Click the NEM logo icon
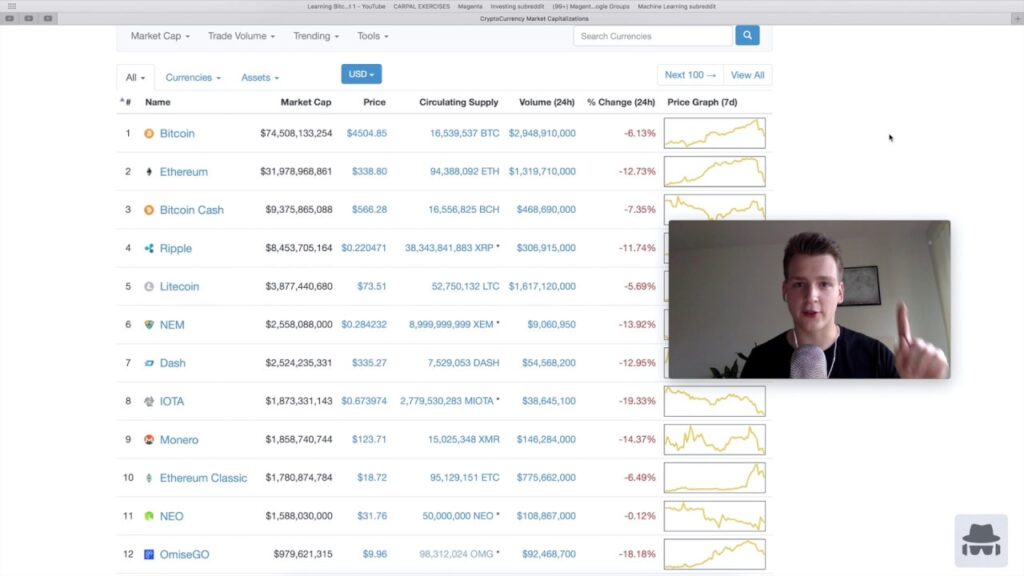 tap(149, 325)
